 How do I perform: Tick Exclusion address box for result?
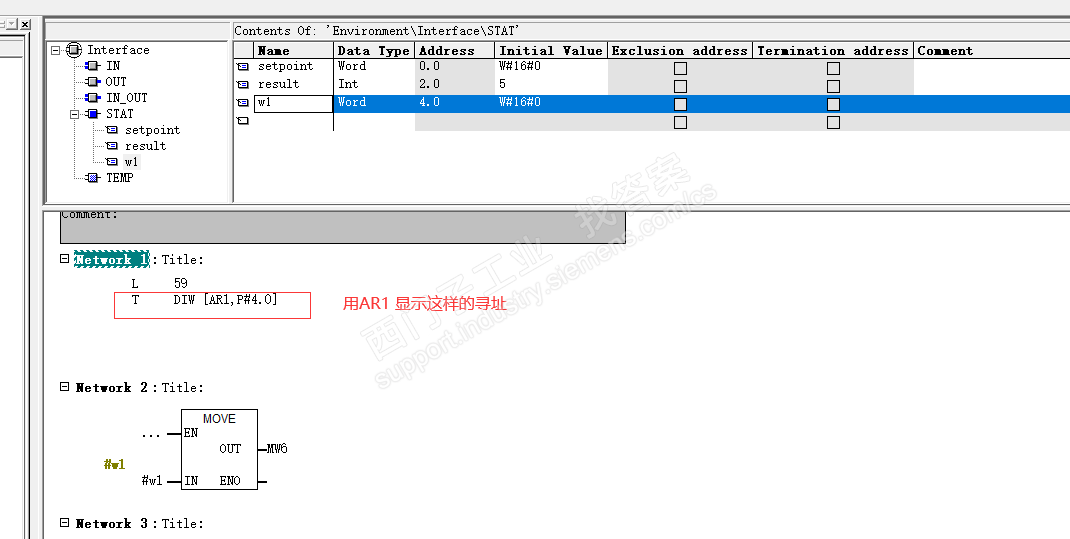coord(680,86)
